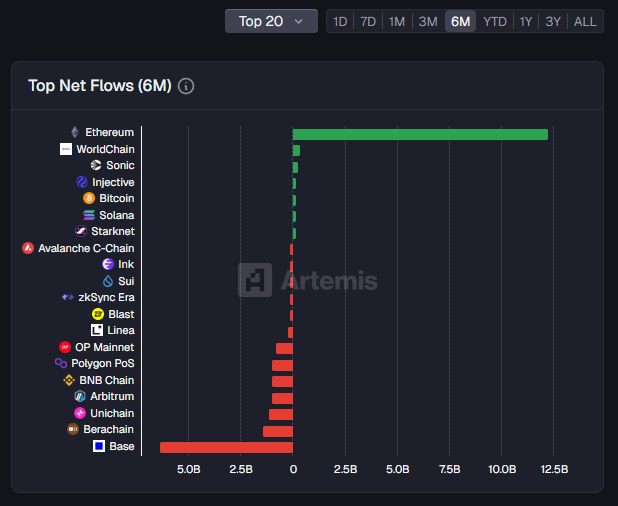618x506 pixels.
Task: Click the BNB Chain red bar
Action: point(282,381)
